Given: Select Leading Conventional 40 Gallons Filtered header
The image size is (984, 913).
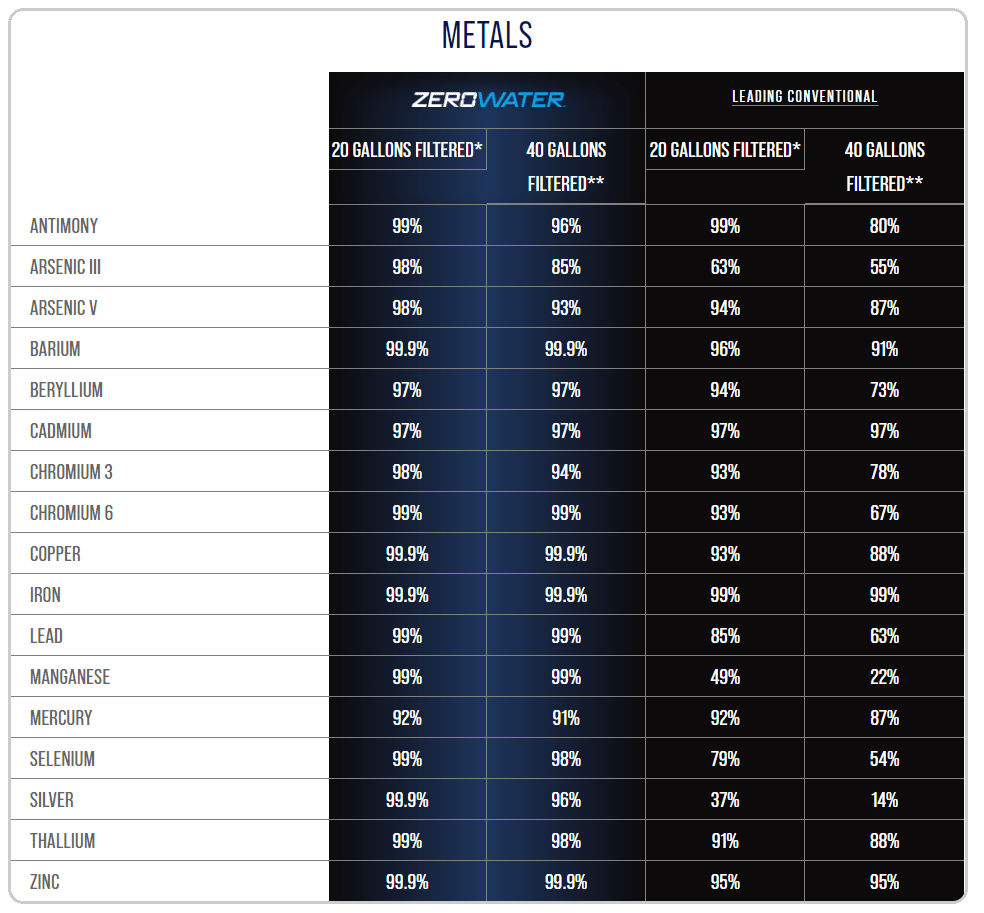Looking at the screenshot, I should 884,166.
